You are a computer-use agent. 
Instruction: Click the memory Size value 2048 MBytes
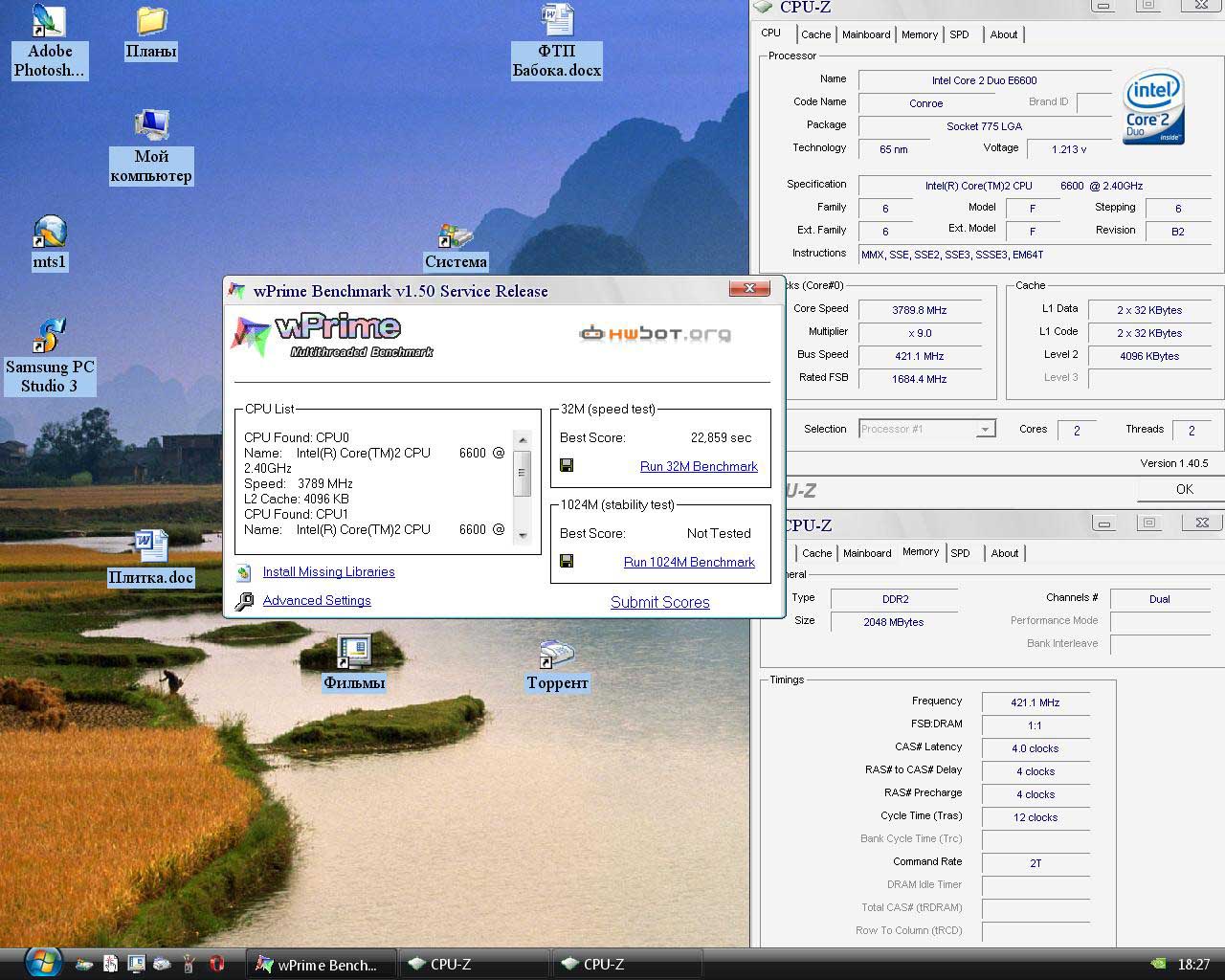894,622
